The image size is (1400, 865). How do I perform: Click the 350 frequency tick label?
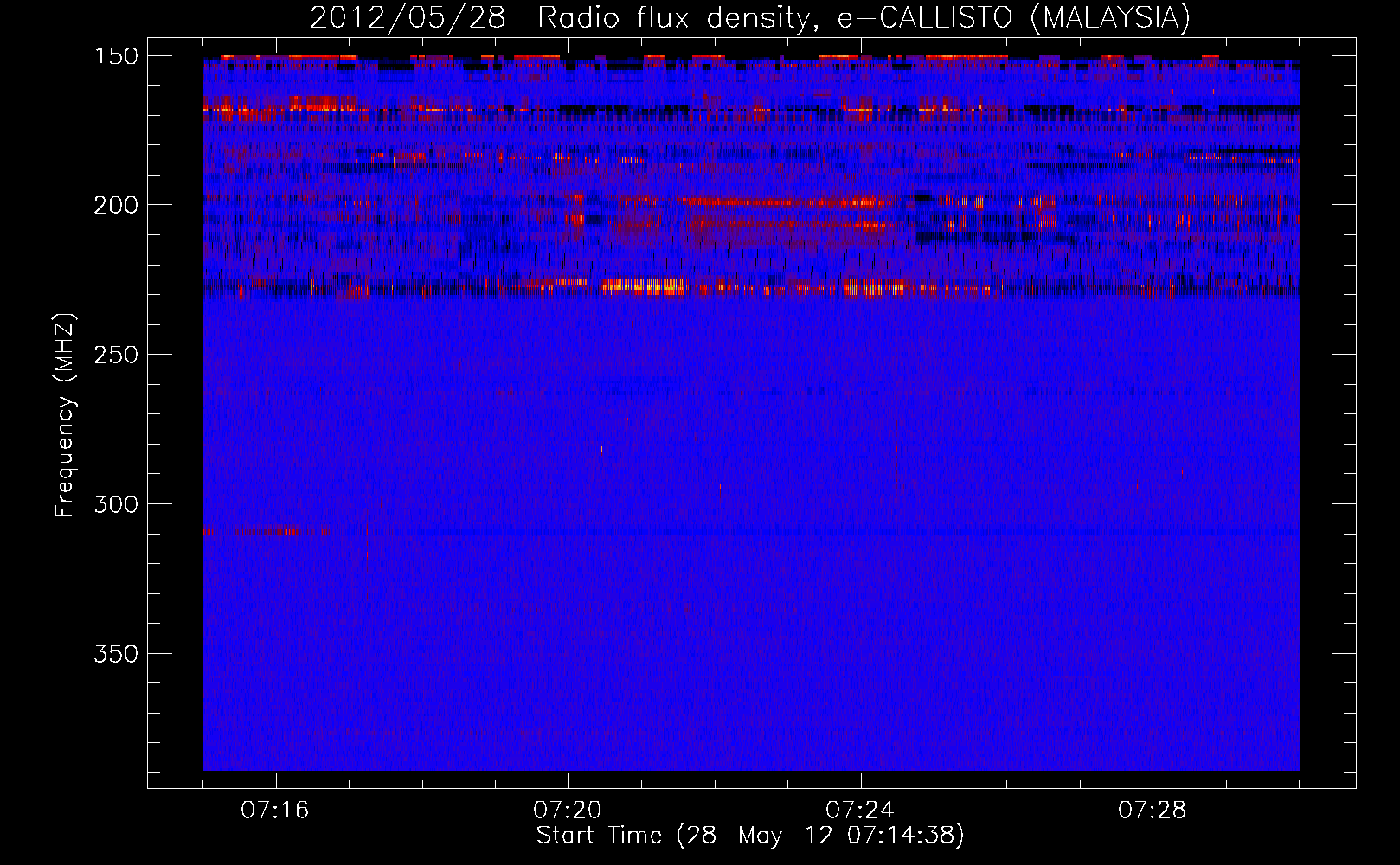click(116, 654)
